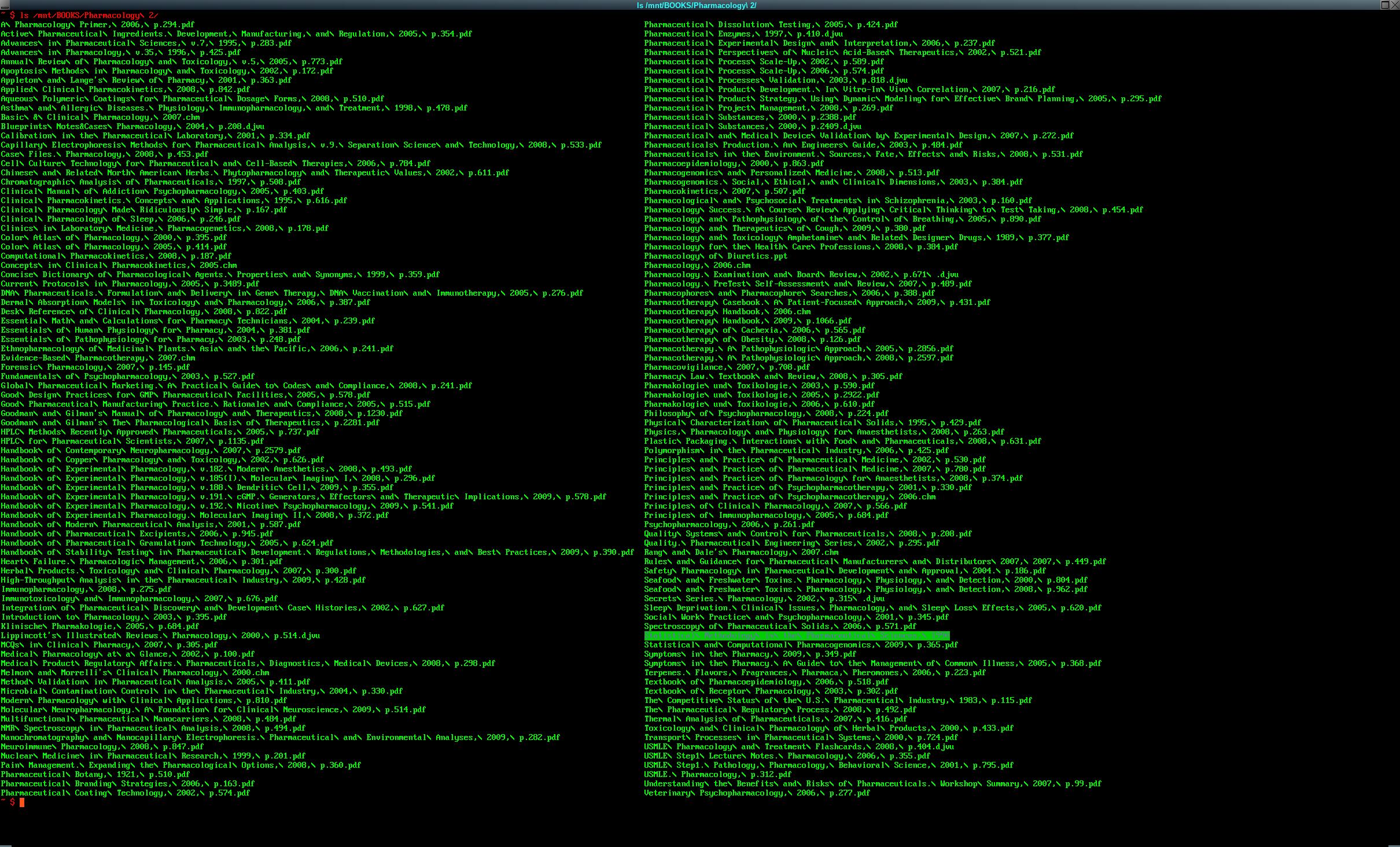This screenshot has height=847, width=1400.
Task: Click 'Pharmaceutical Dissolution Testing, 2005' entry
Action: 771,25
